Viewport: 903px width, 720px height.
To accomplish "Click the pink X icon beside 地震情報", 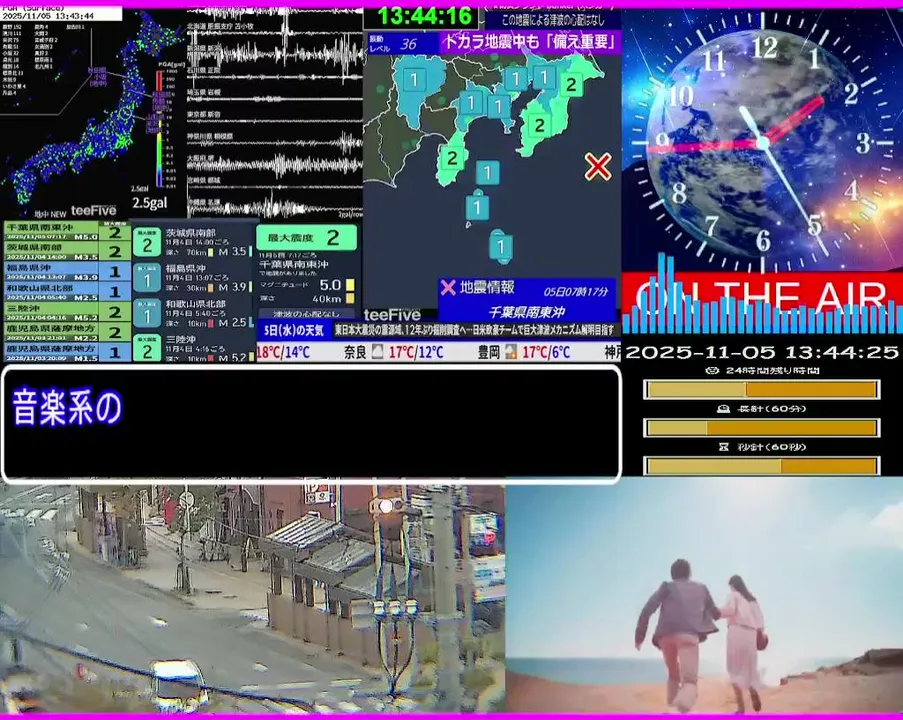I will pyautogui.click(x=448, y=287).
